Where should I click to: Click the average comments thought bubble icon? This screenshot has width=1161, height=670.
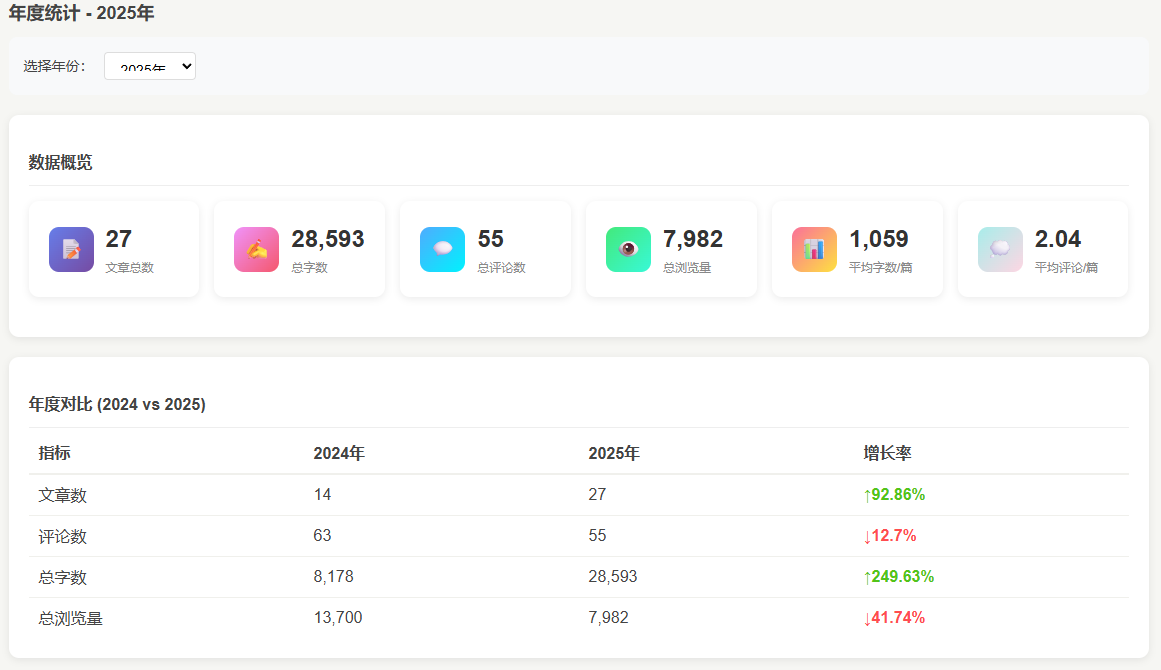1000,250
